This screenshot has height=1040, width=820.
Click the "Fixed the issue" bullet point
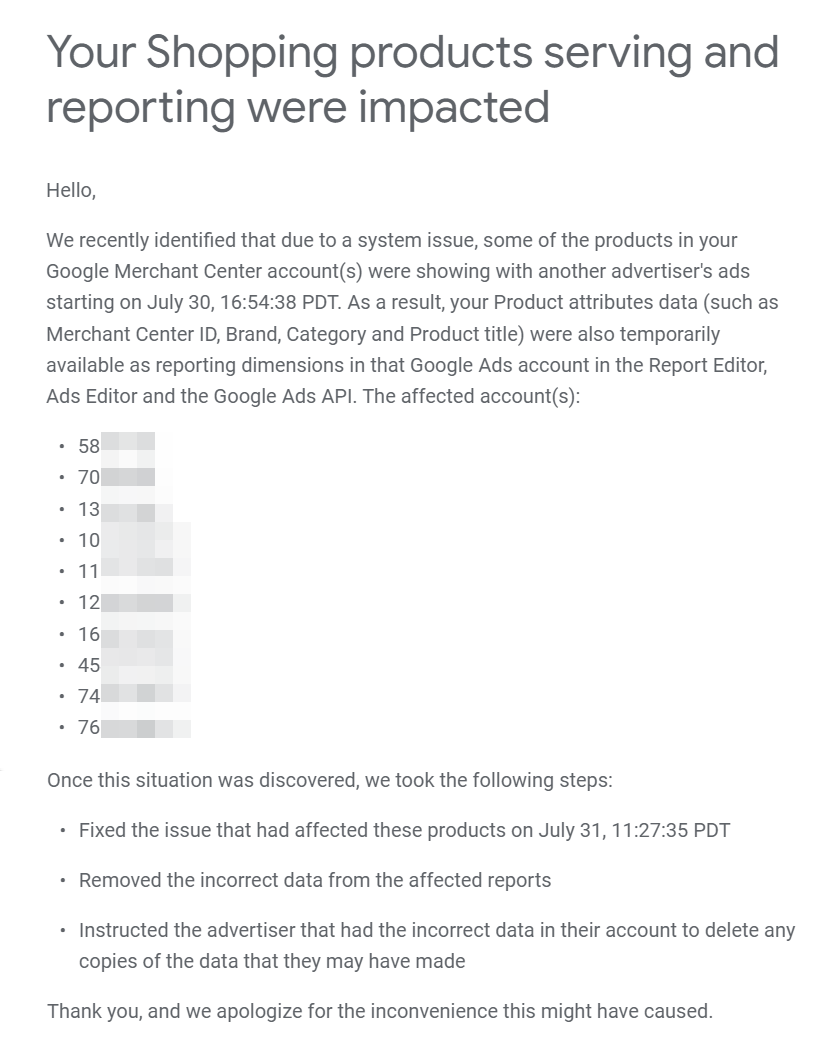tap(404, 830)
